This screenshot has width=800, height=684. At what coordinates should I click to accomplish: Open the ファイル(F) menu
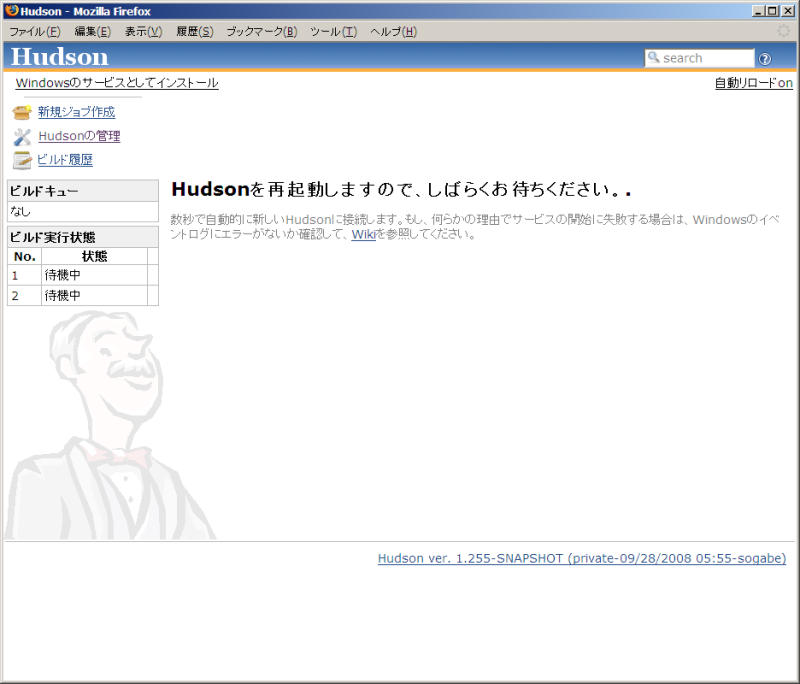click(x=35, y=32)
